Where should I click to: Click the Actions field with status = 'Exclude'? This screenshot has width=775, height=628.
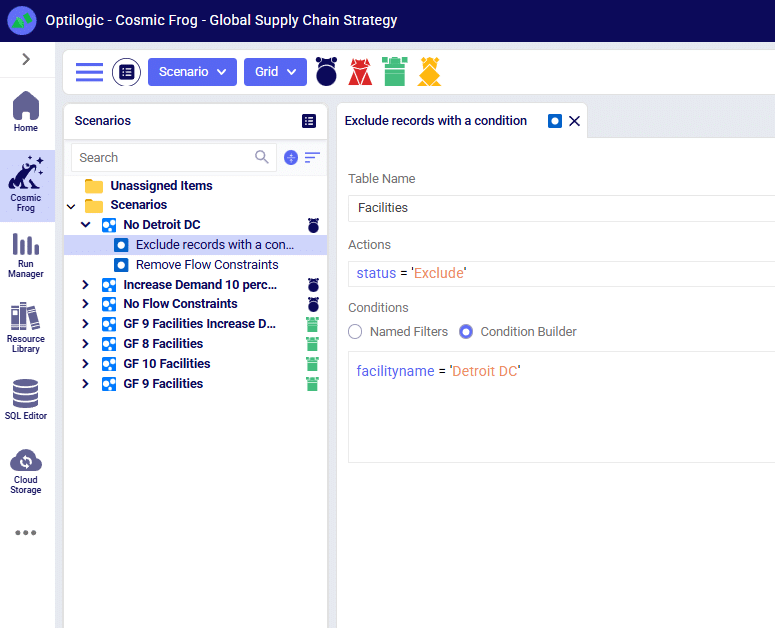tap(561, 273)
